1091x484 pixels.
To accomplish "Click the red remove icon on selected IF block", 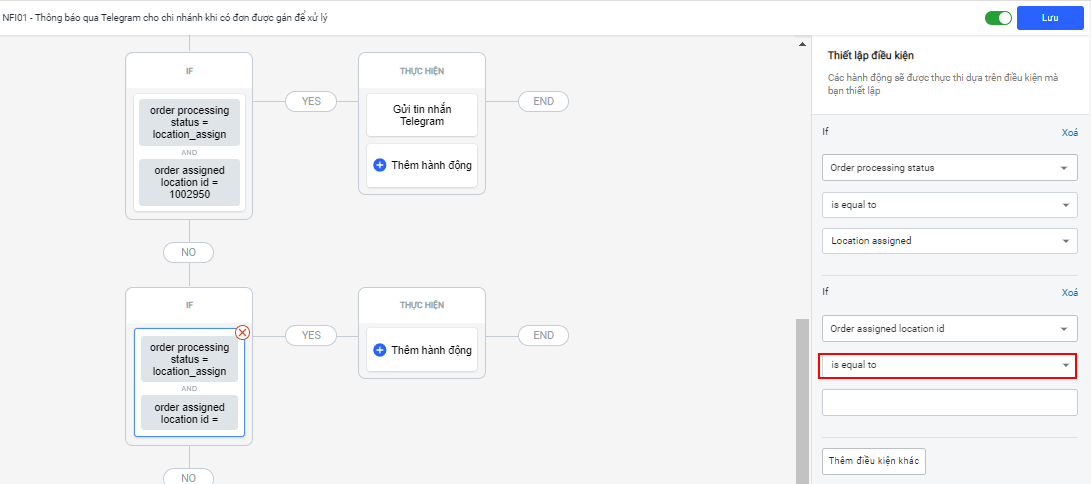I will 242,332.
